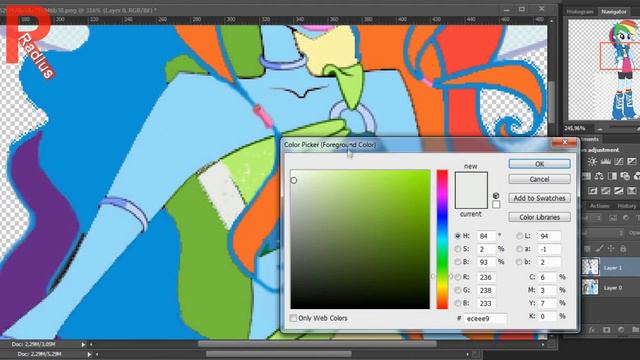The image size is (640, 360).
Task: Open the layer blend mode dropdown
Action: pos(602,233)
